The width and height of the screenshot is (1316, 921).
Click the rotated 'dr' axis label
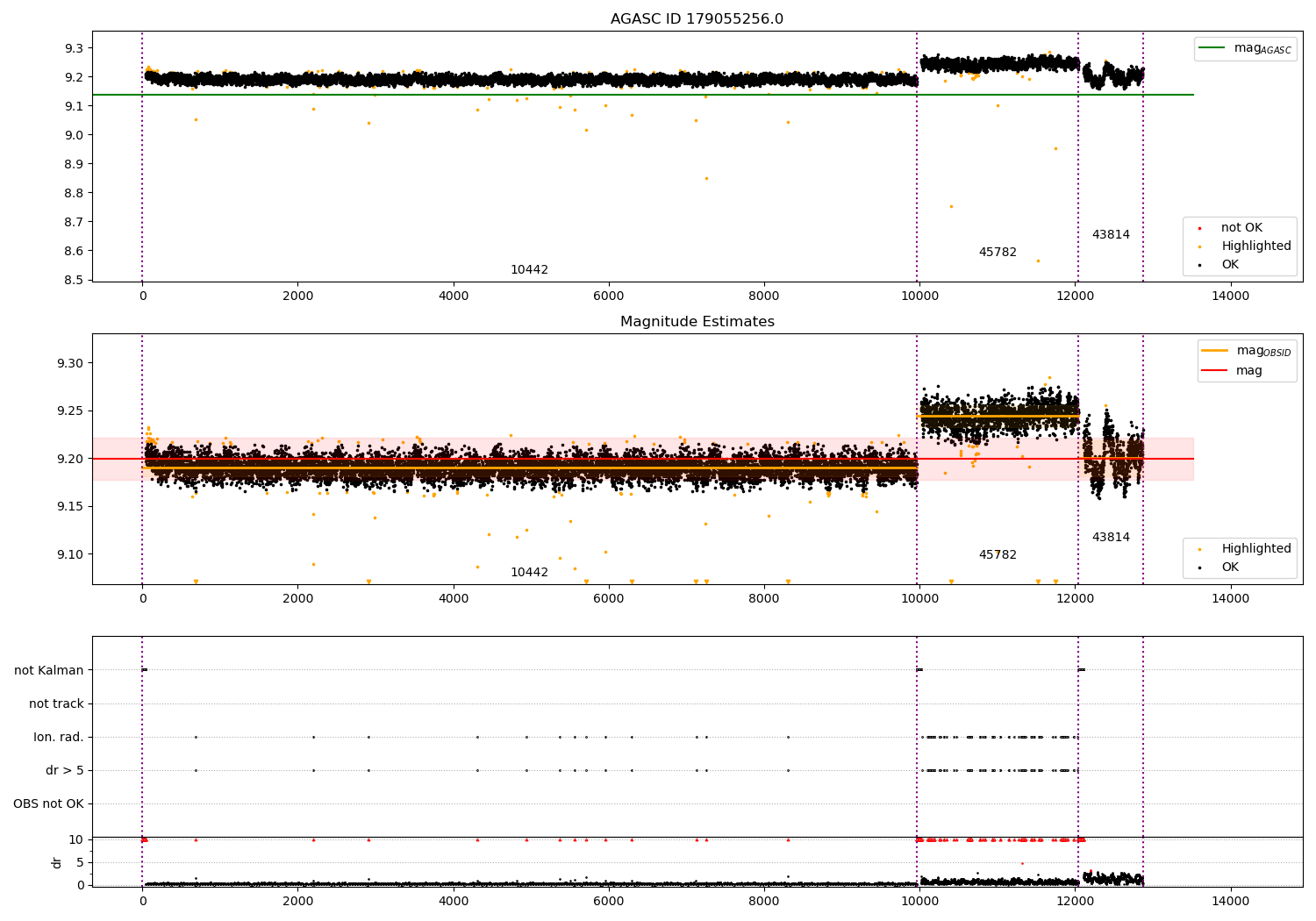click(x=57, y=862)
